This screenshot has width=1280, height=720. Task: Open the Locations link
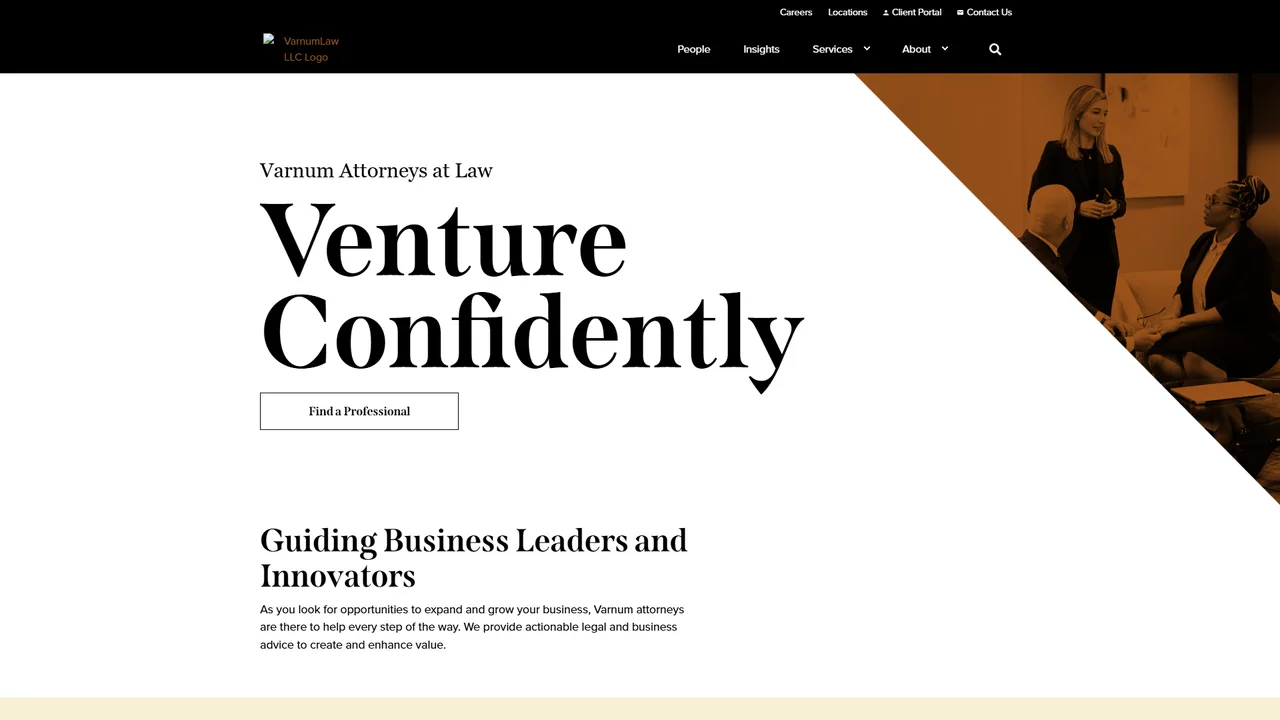tap(847, 12)
